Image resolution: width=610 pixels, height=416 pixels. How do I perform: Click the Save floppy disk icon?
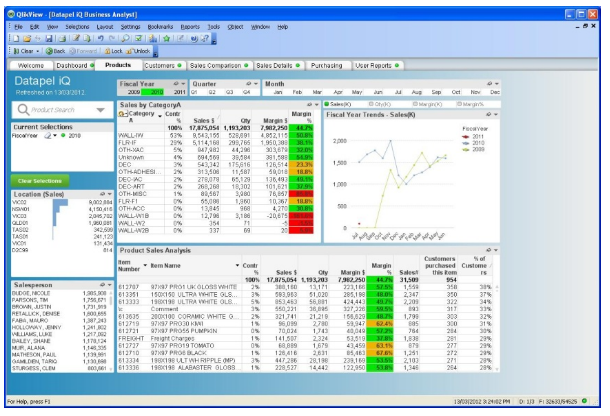(49, 39)
